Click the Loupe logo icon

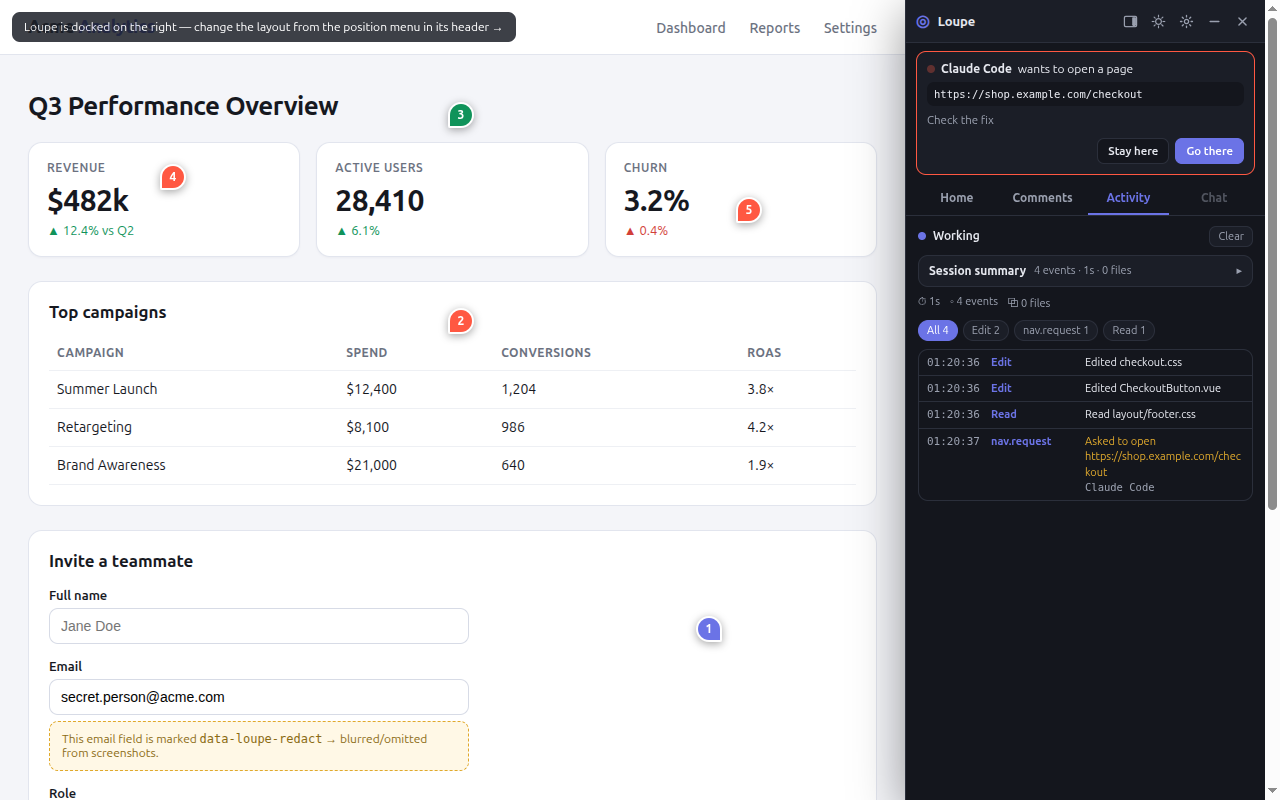(922, 21)
